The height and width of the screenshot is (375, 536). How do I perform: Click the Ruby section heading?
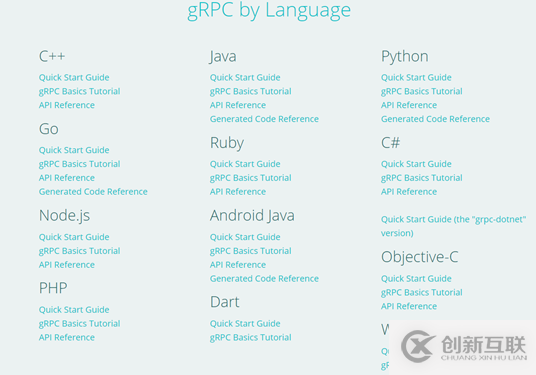pos(227,143)
